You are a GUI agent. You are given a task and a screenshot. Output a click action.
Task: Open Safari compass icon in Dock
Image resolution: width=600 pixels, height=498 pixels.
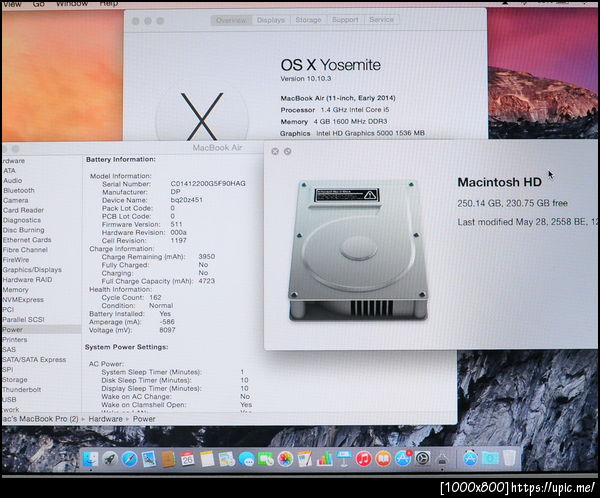[129, 459]
